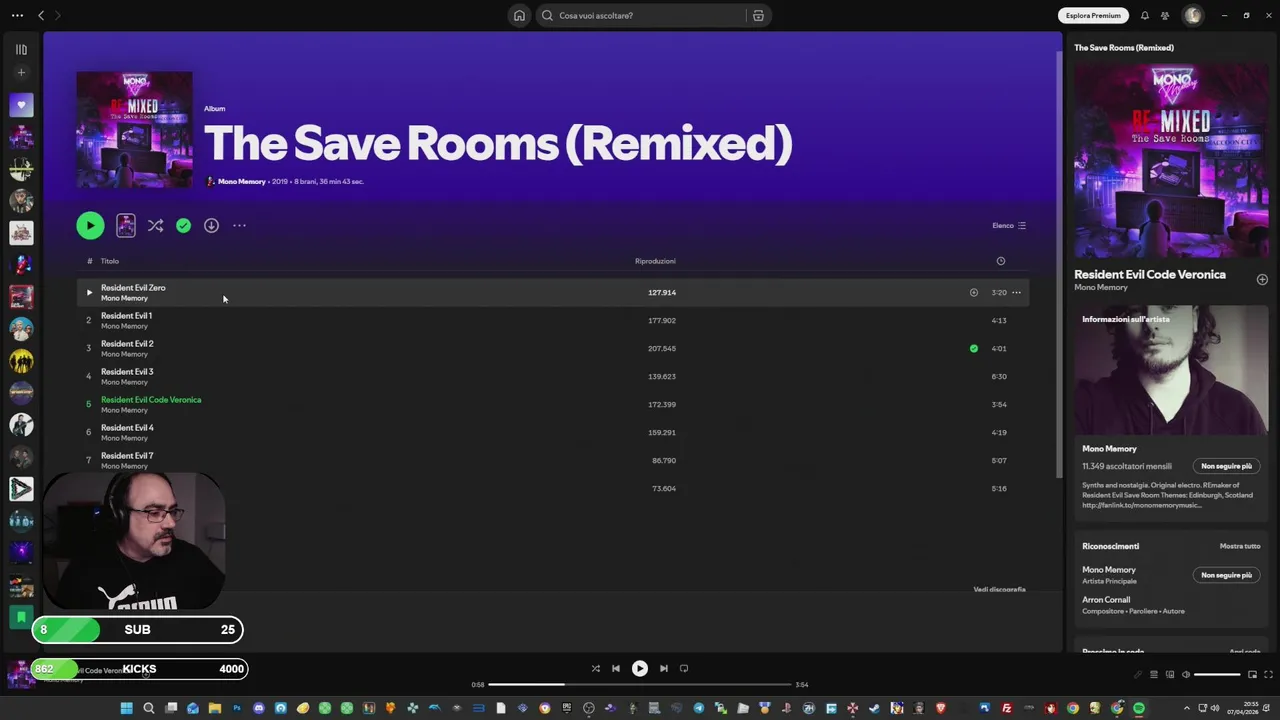This screenshot has height=720, width=1280.
Task: Click the album preview thumbnail button
Action: 126,225
